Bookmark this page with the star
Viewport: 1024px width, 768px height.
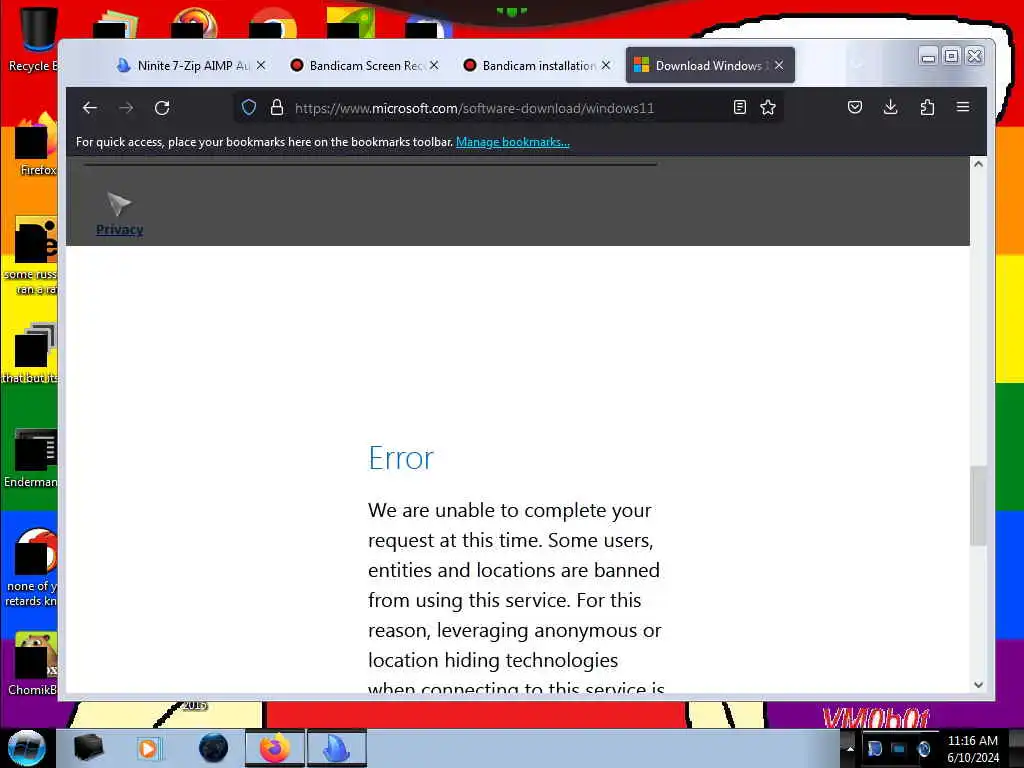[x=768, y=108]
